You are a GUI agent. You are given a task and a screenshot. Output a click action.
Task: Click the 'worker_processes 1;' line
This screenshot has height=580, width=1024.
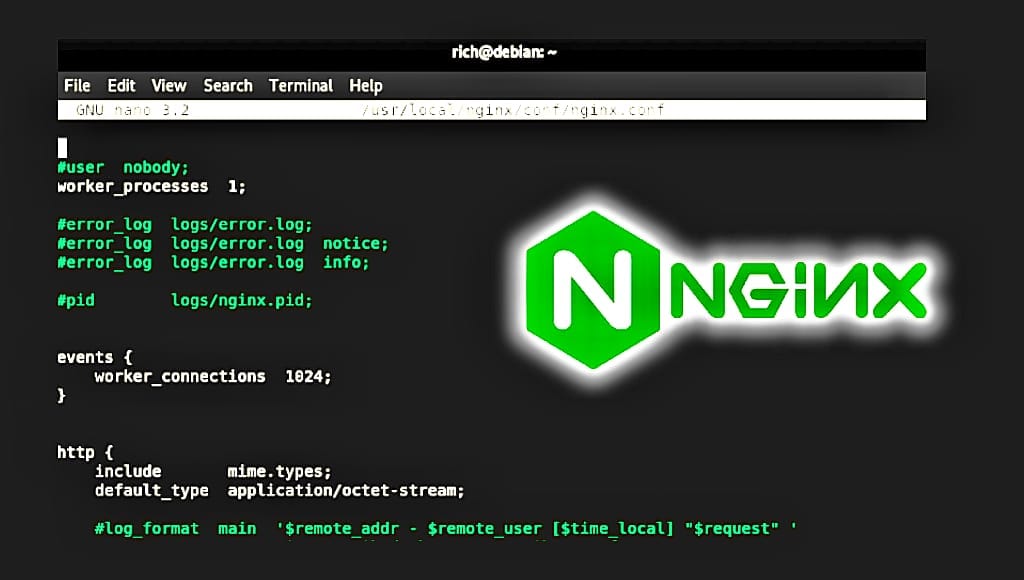pos(152,187)
